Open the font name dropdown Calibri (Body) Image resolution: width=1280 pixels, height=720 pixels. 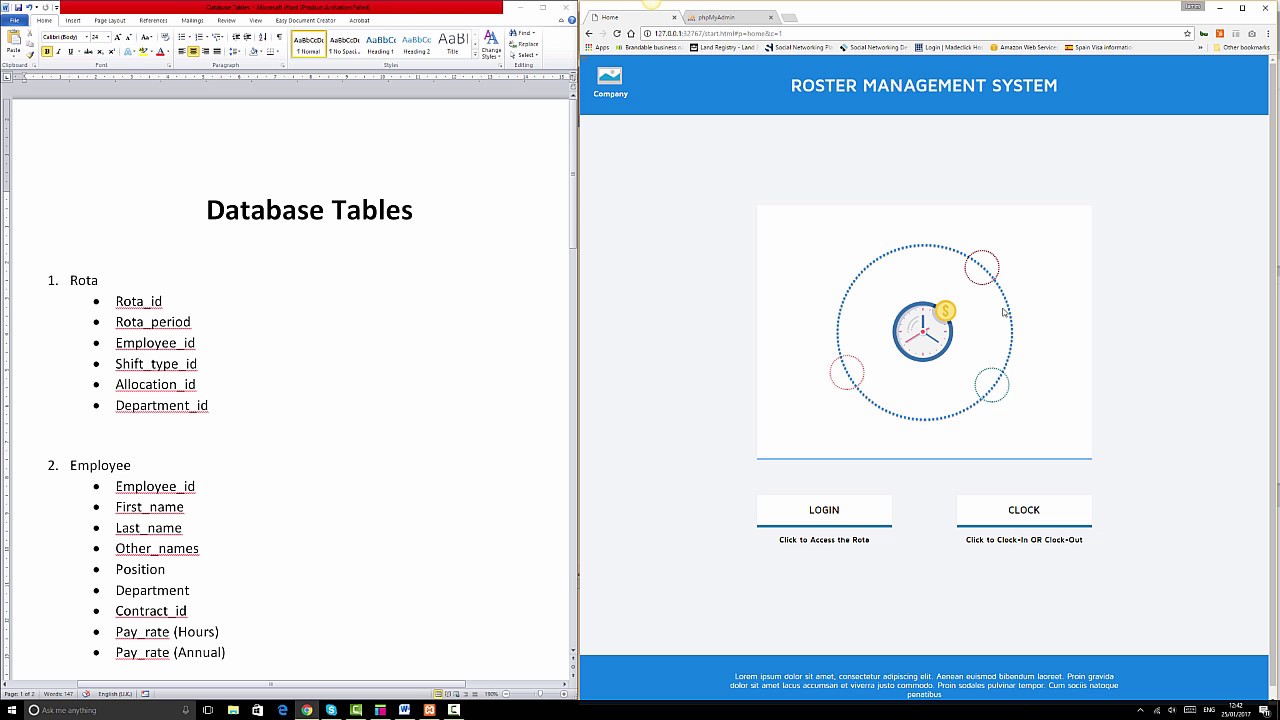tap(87, 37)
